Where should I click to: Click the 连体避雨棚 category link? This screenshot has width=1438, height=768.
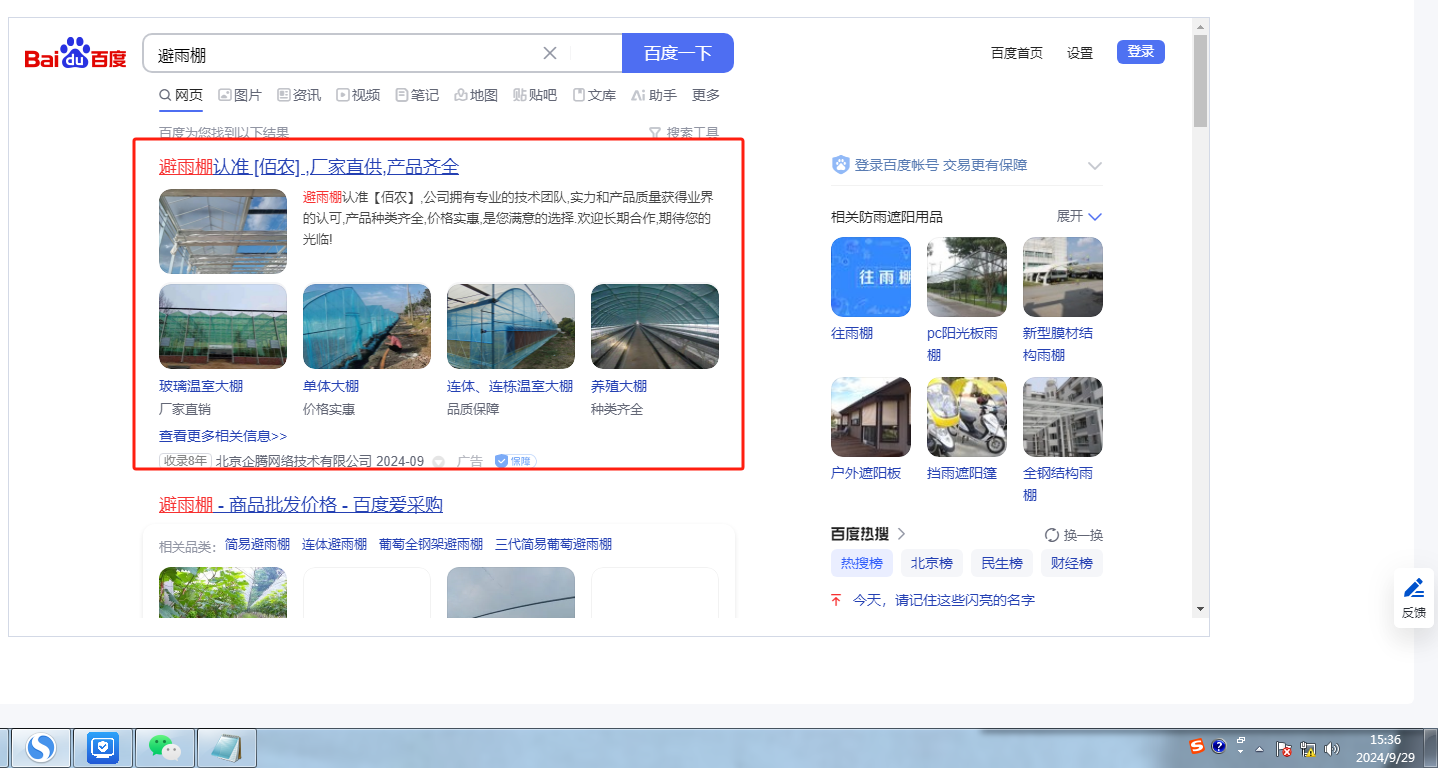pos(335,544)
